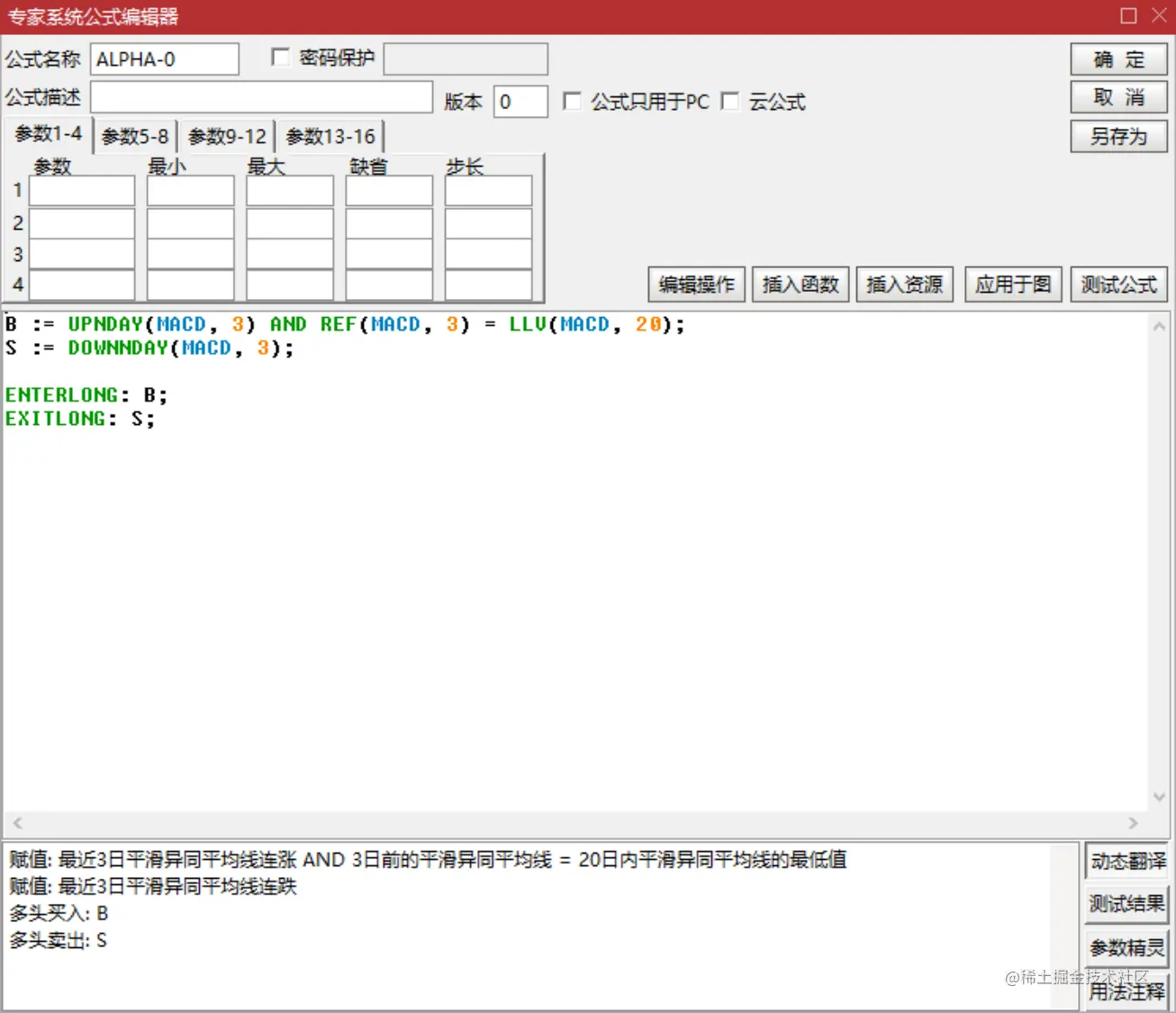The width and height of the screenshot is (1176, 1013).
Task: Click row 1 参数 name field
Action: click(x=82, y=191)
